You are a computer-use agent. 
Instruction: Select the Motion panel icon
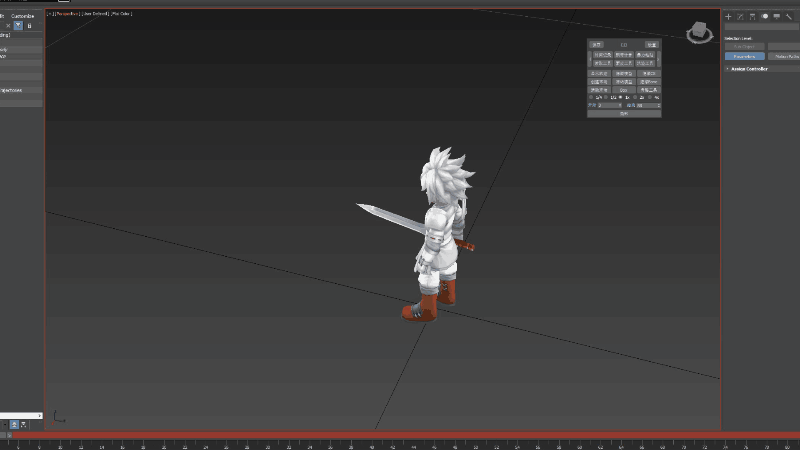pos(764,16)
